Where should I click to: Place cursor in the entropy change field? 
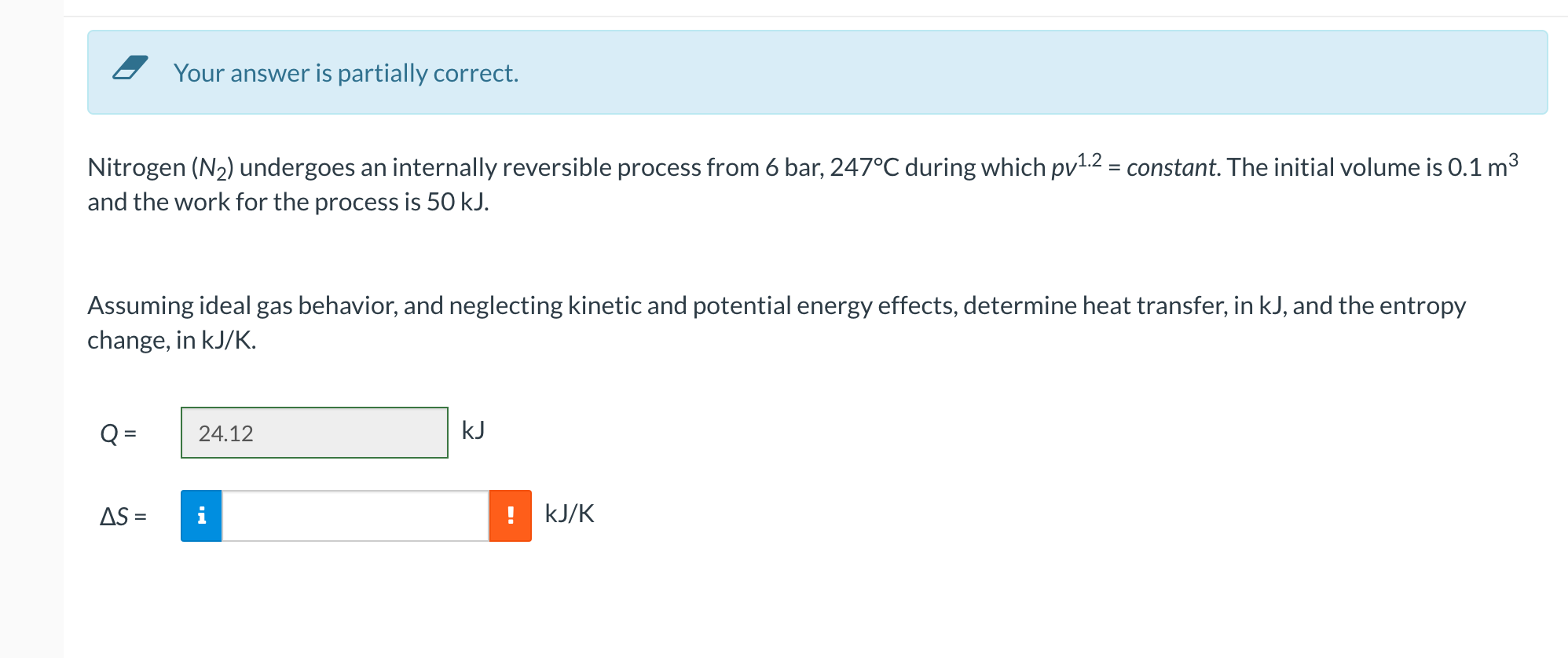pos(354,516)
